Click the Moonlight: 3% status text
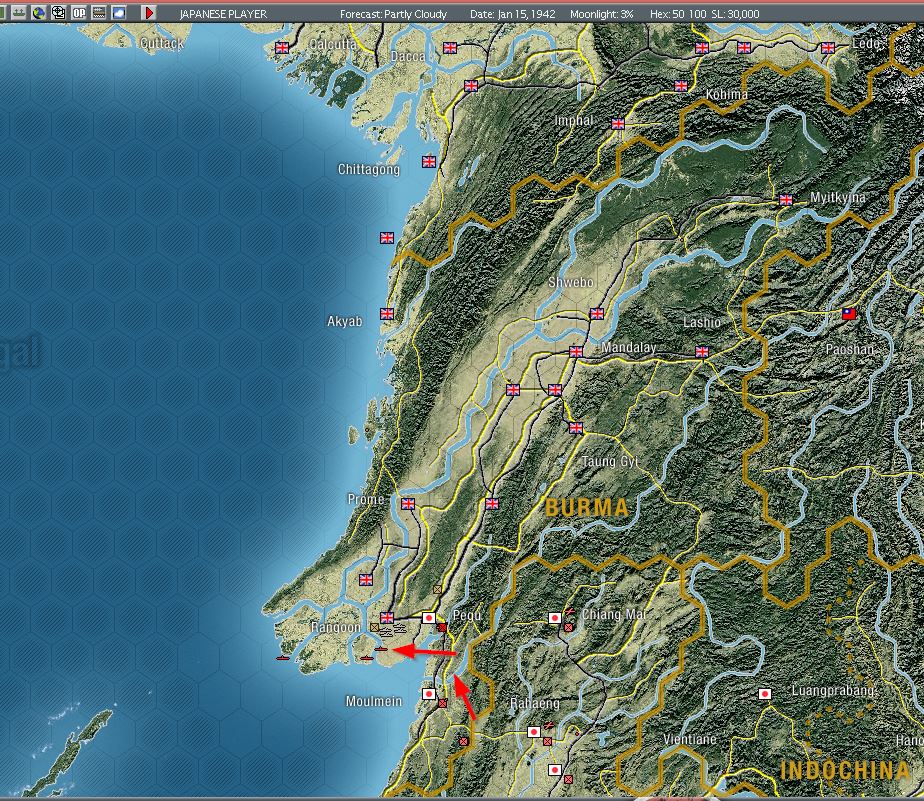This screenshot has width=924, height=801. (602, 14)
